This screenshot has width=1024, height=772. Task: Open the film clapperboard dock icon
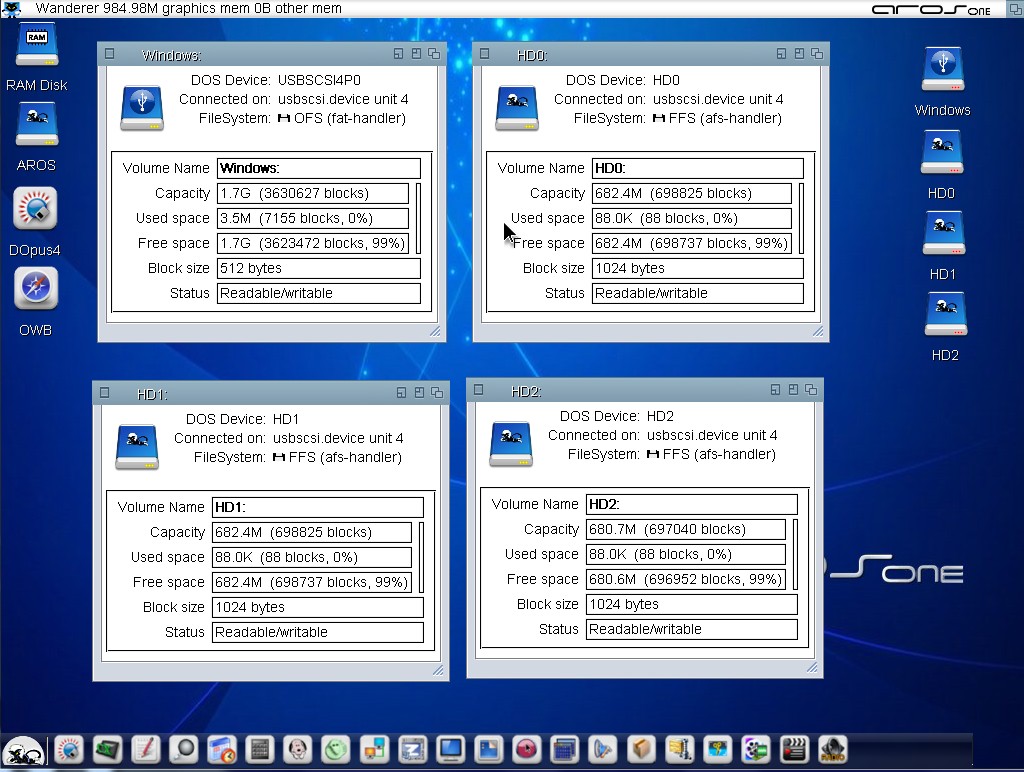794,749
